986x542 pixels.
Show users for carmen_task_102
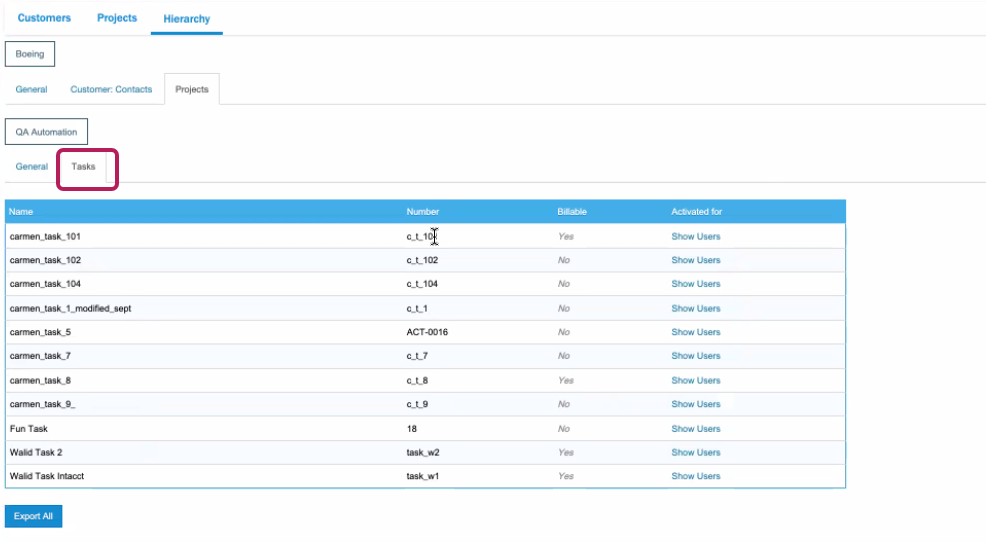point(695,261)
